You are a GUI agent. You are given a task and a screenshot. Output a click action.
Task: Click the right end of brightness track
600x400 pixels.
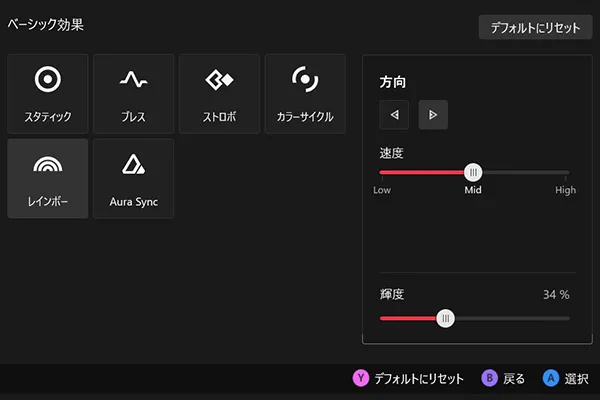coord(567,318)
